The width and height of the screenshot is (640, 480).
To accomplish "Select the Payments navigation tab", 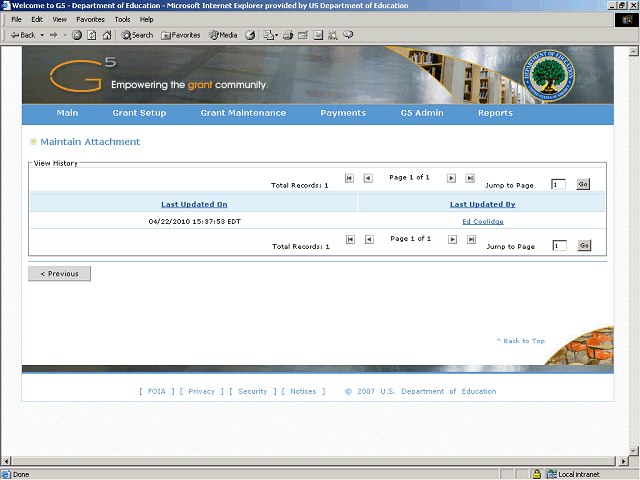I will pos(343,113).
